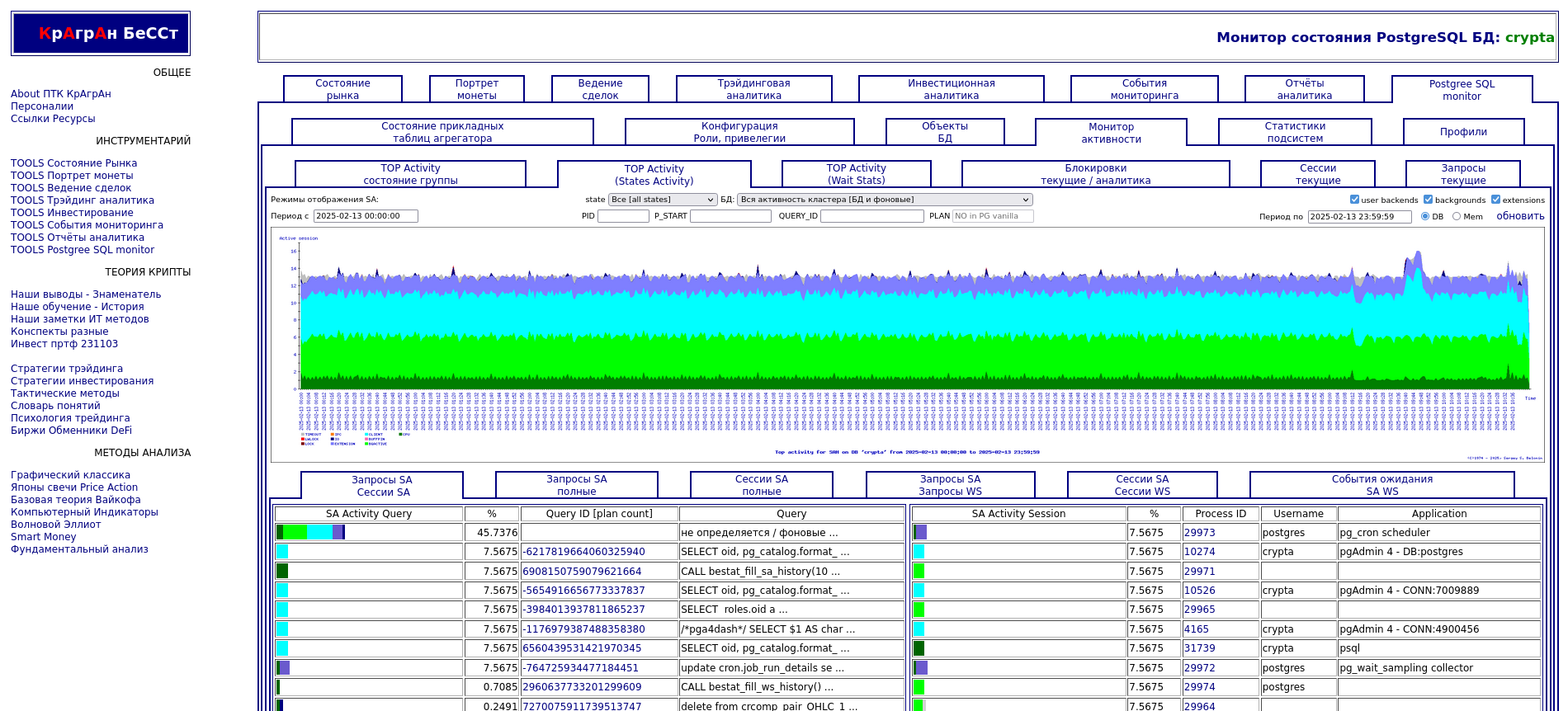Viewport: 1568px width, 711px height.
Task: Click the PID filter input field
Action: click(x=623, y=216)
